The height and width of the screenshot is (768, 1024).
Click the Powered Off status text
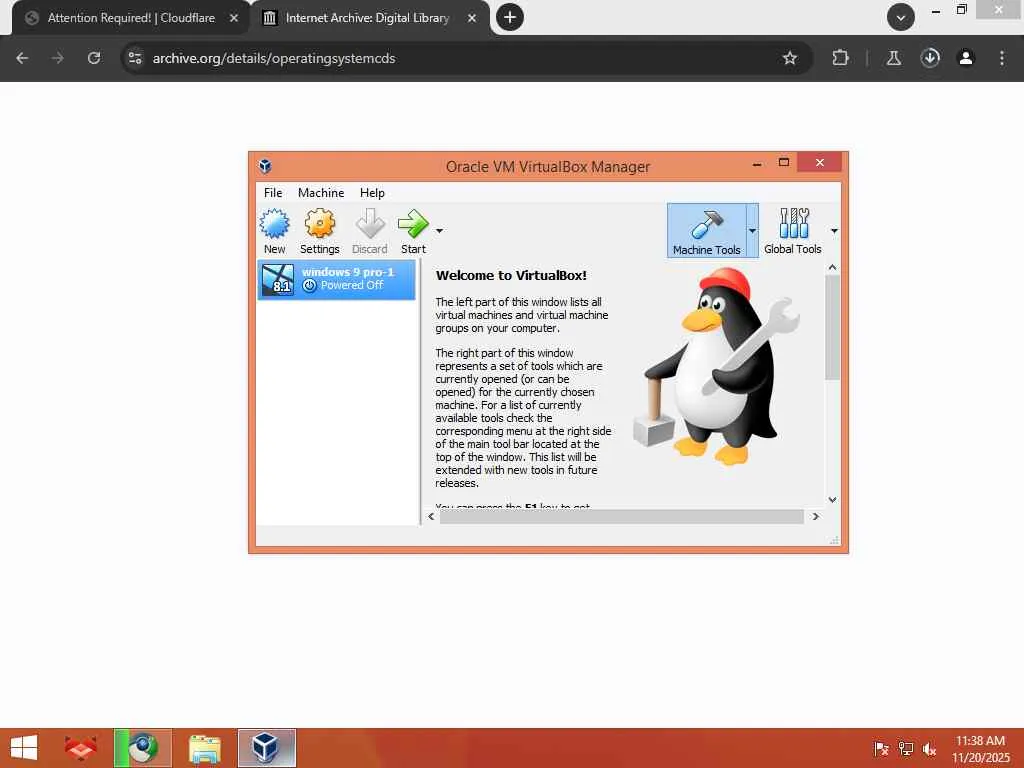click(351, 285)
